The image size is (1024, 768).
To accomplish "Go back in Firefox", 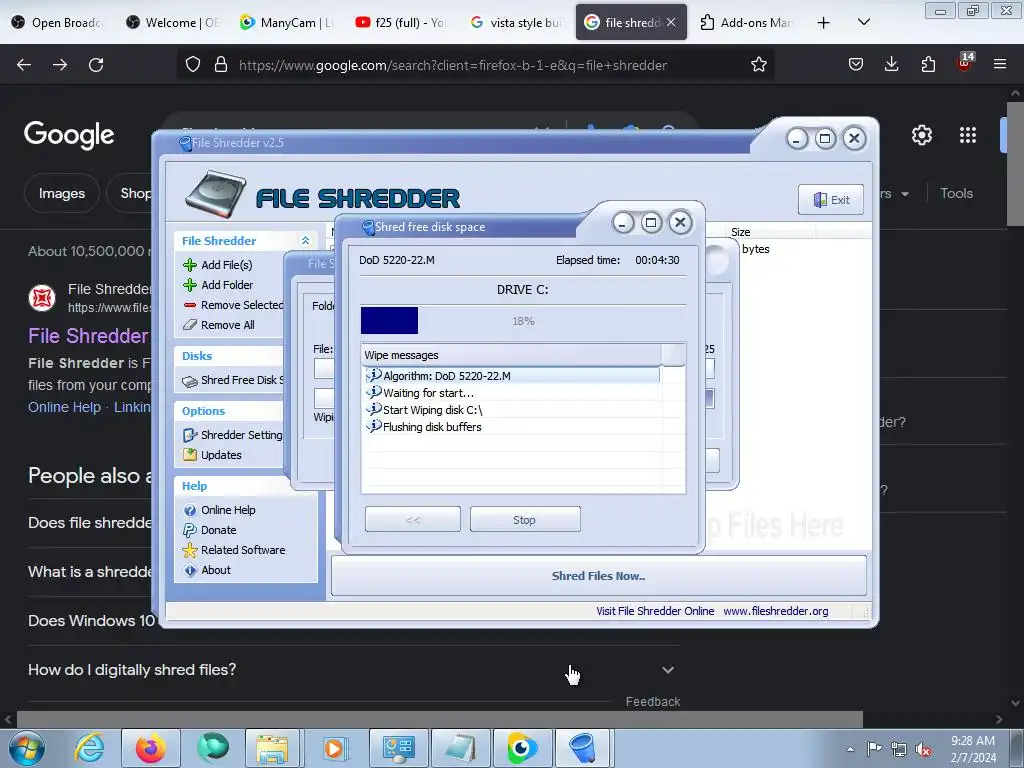I will tap(24, 65).
